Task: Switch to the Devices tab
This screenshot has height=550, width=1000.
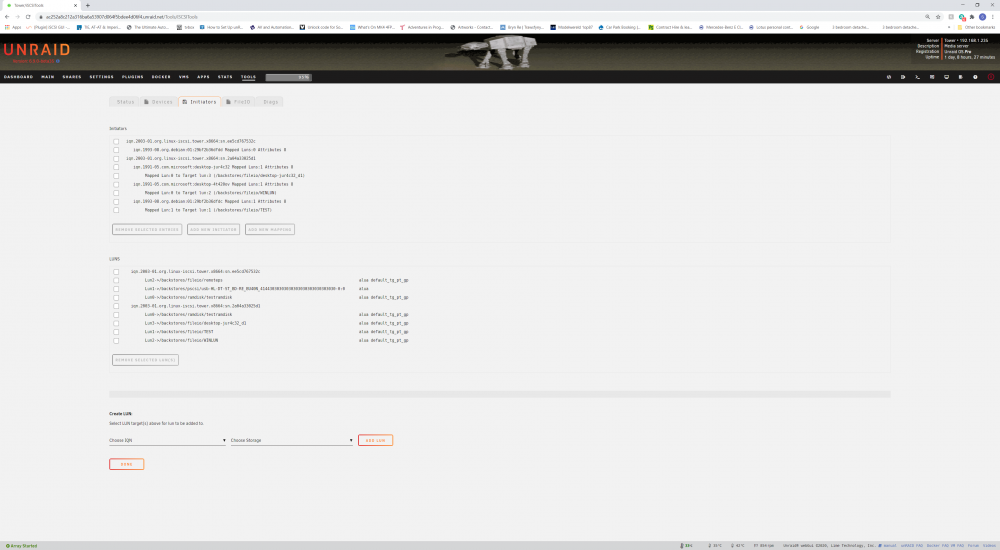Action: click(159, 102)
